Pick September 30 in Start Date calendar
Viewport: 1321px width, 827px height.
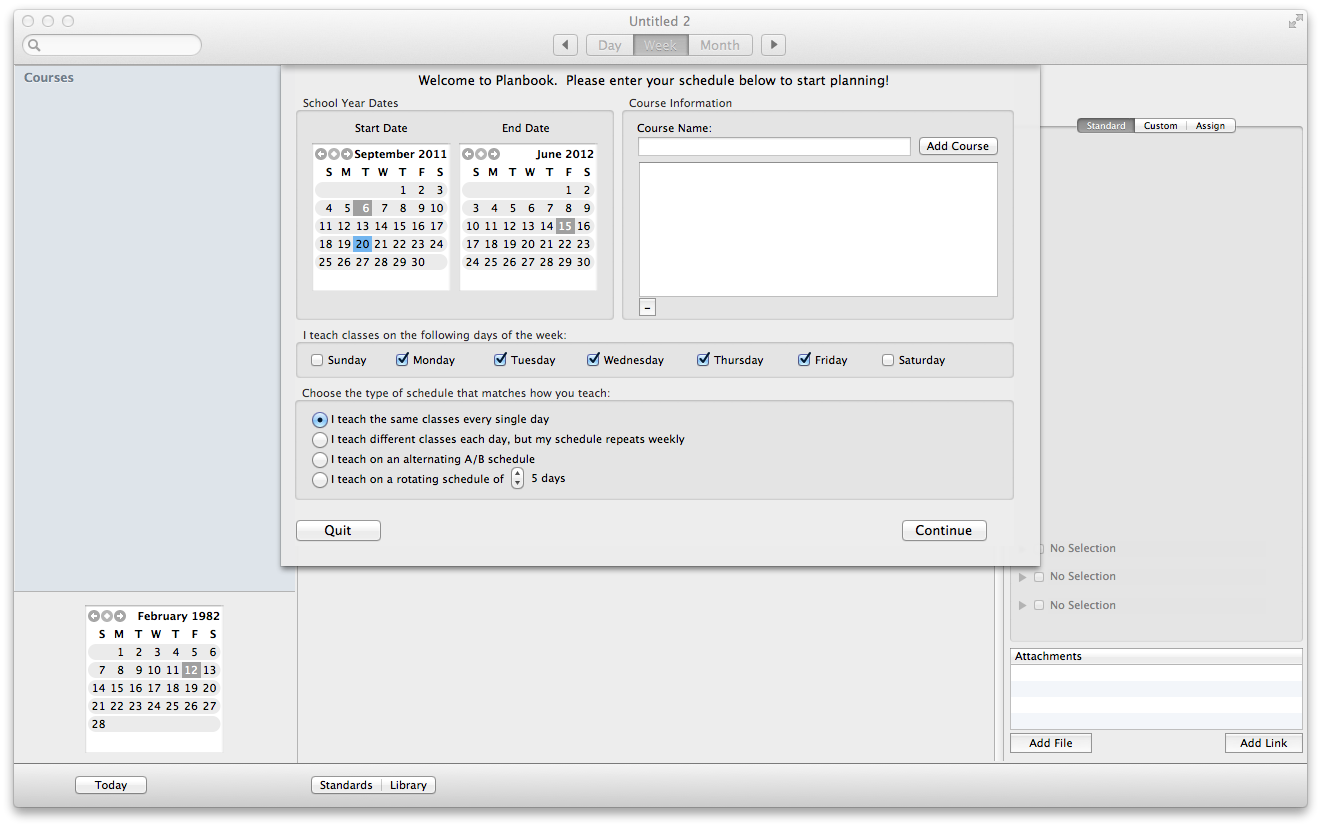(x=418, y=262)
